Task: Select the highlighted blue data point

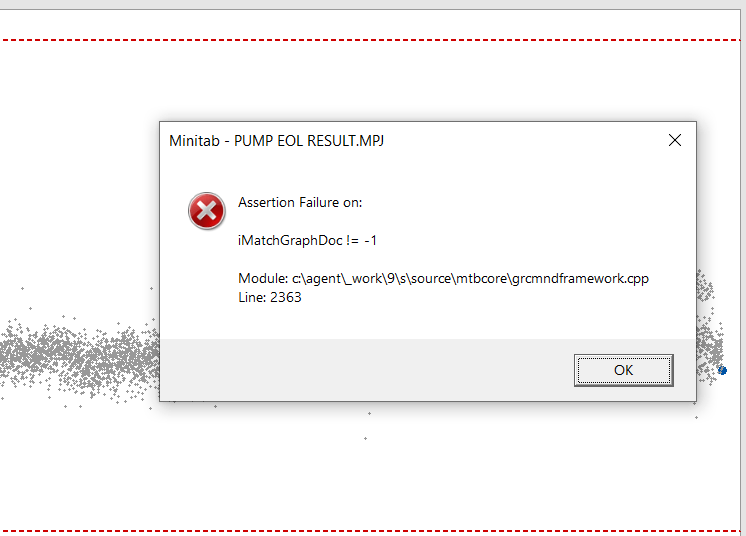Action: [x=722, y=370]
